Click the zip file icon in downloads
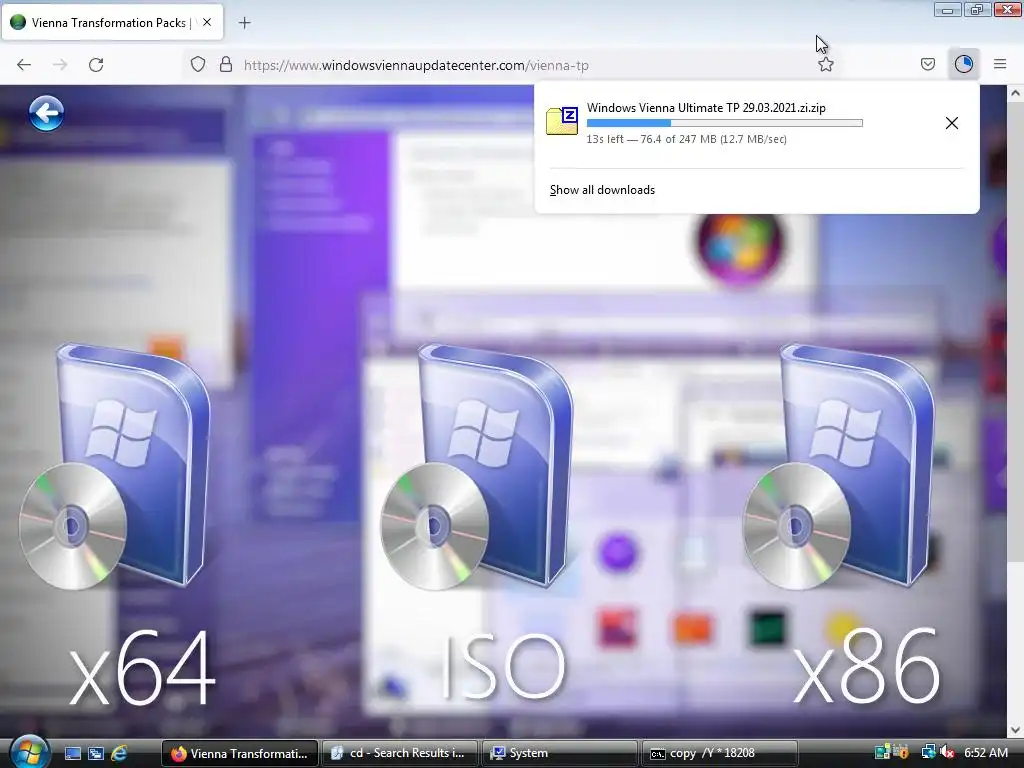This screenshot has width=1024, height=768. click(562, 121)
